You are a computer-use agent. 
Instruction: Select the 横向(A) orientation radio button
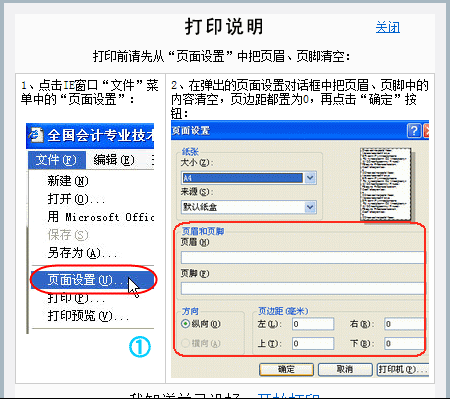186,343
